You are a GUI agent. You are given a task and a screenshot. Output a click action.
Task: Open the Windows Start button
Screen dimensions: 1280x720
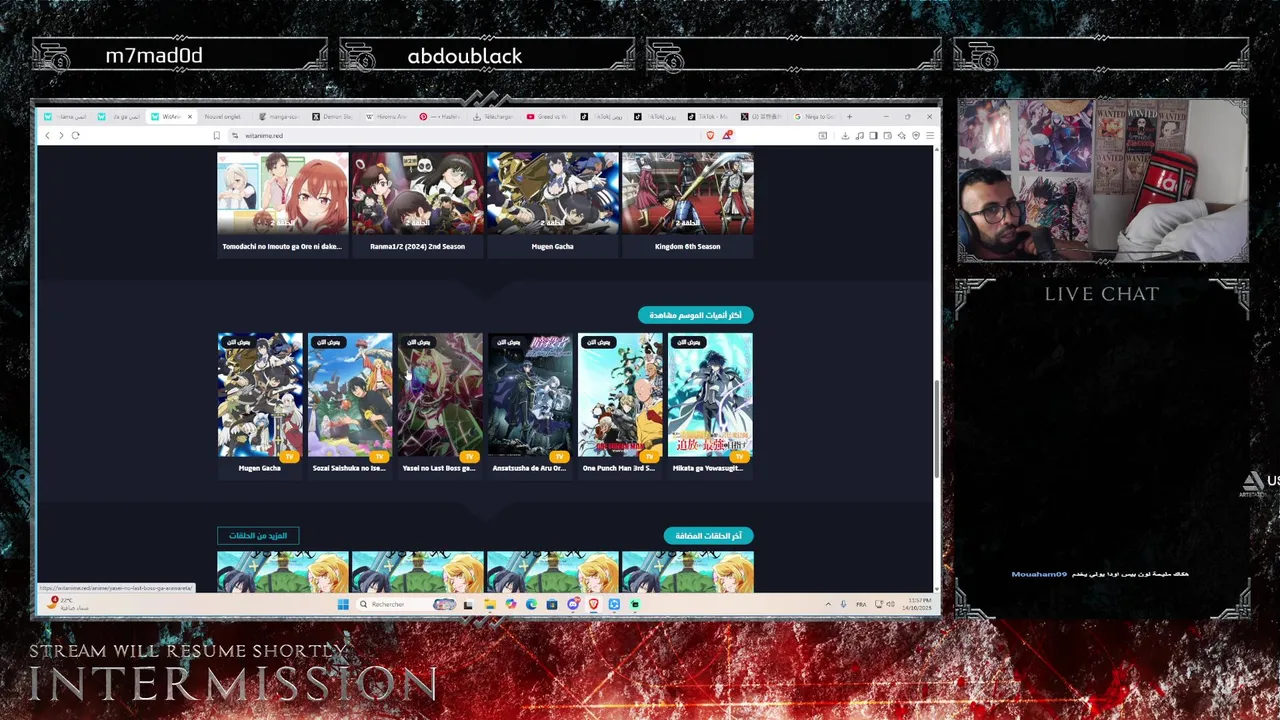click(x=343, y=604)
